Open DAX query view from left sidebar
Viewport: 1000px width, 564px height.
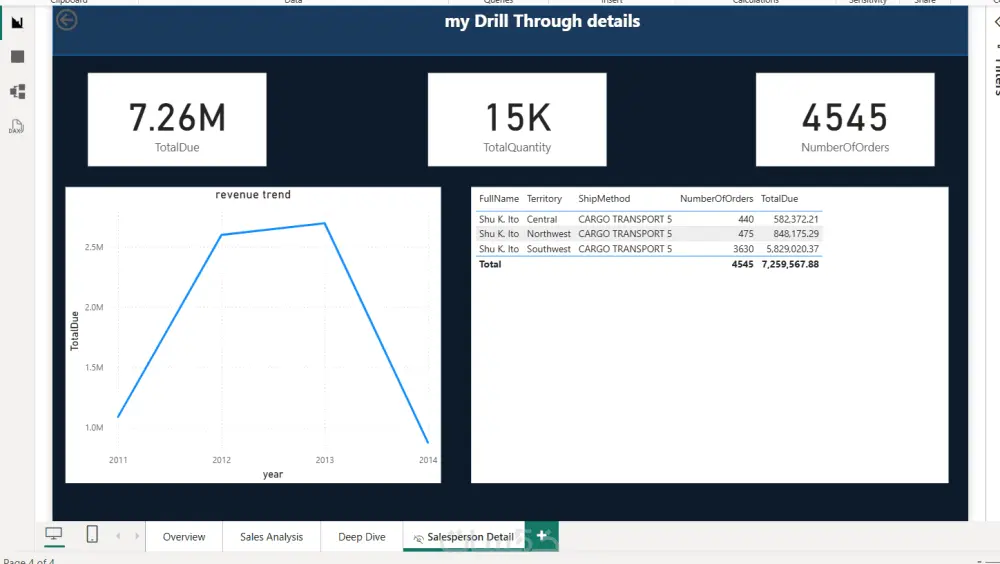point(16,126)
